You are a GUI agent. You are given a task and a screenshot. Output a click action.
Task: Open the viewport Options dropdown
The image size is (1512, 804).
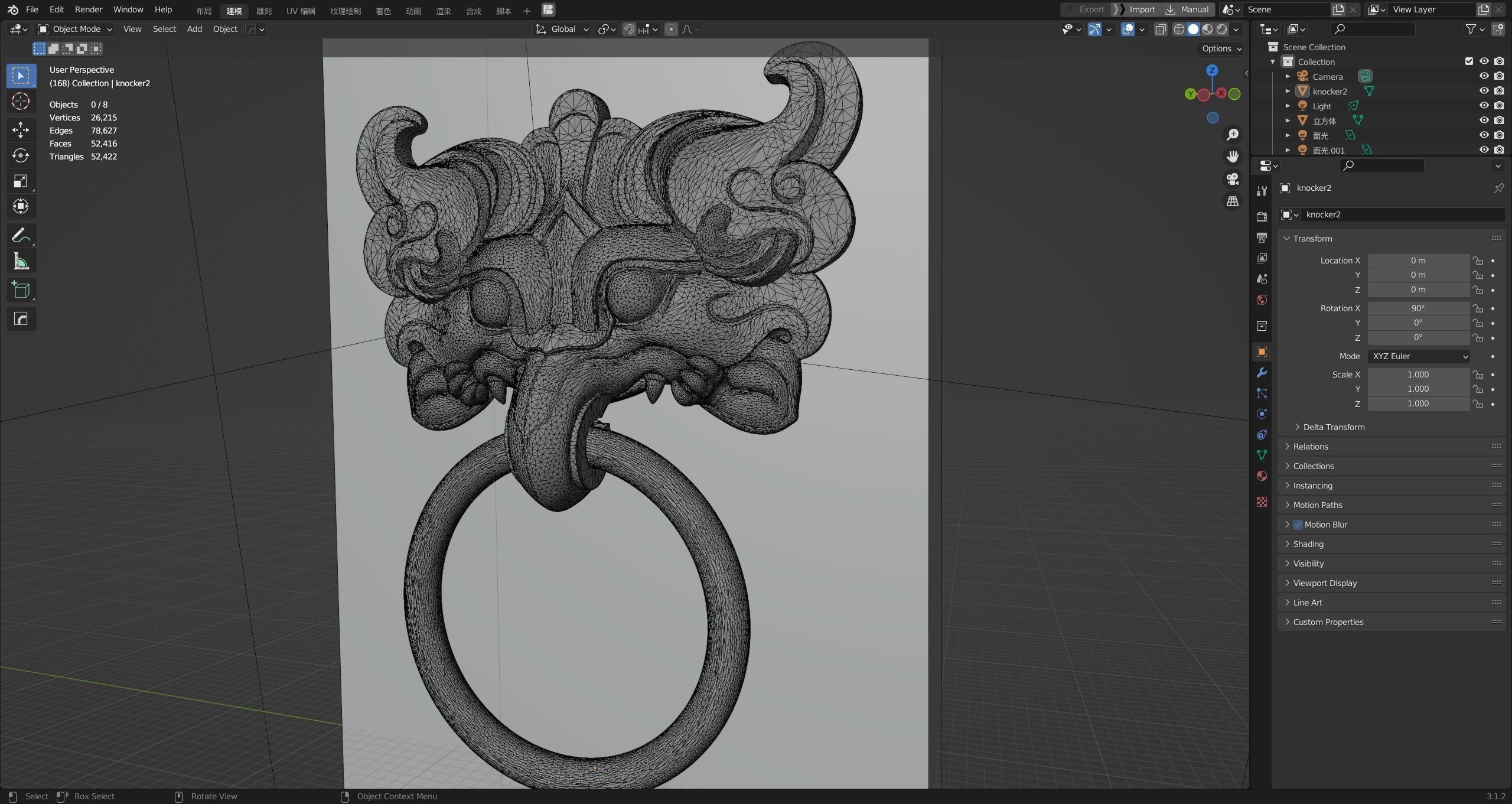pos(1221,48)
